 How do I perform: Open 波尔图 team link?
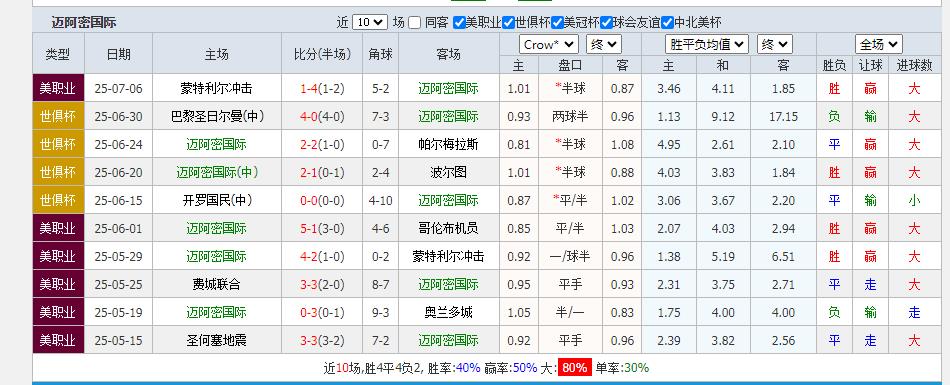click(448, 172)
